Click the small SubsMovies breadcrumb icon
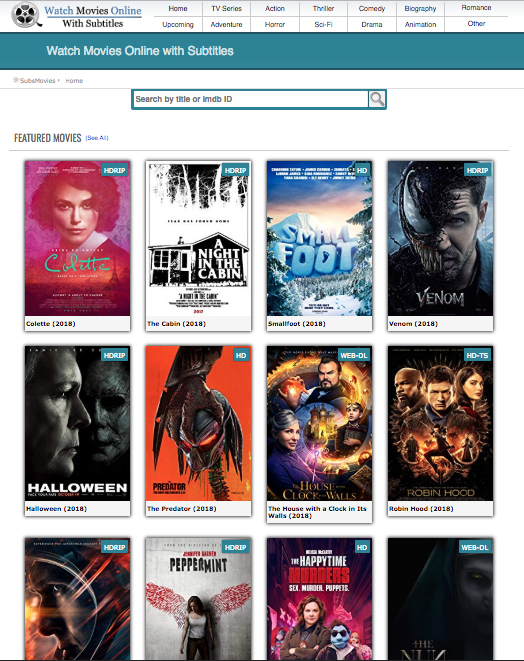 16,80
